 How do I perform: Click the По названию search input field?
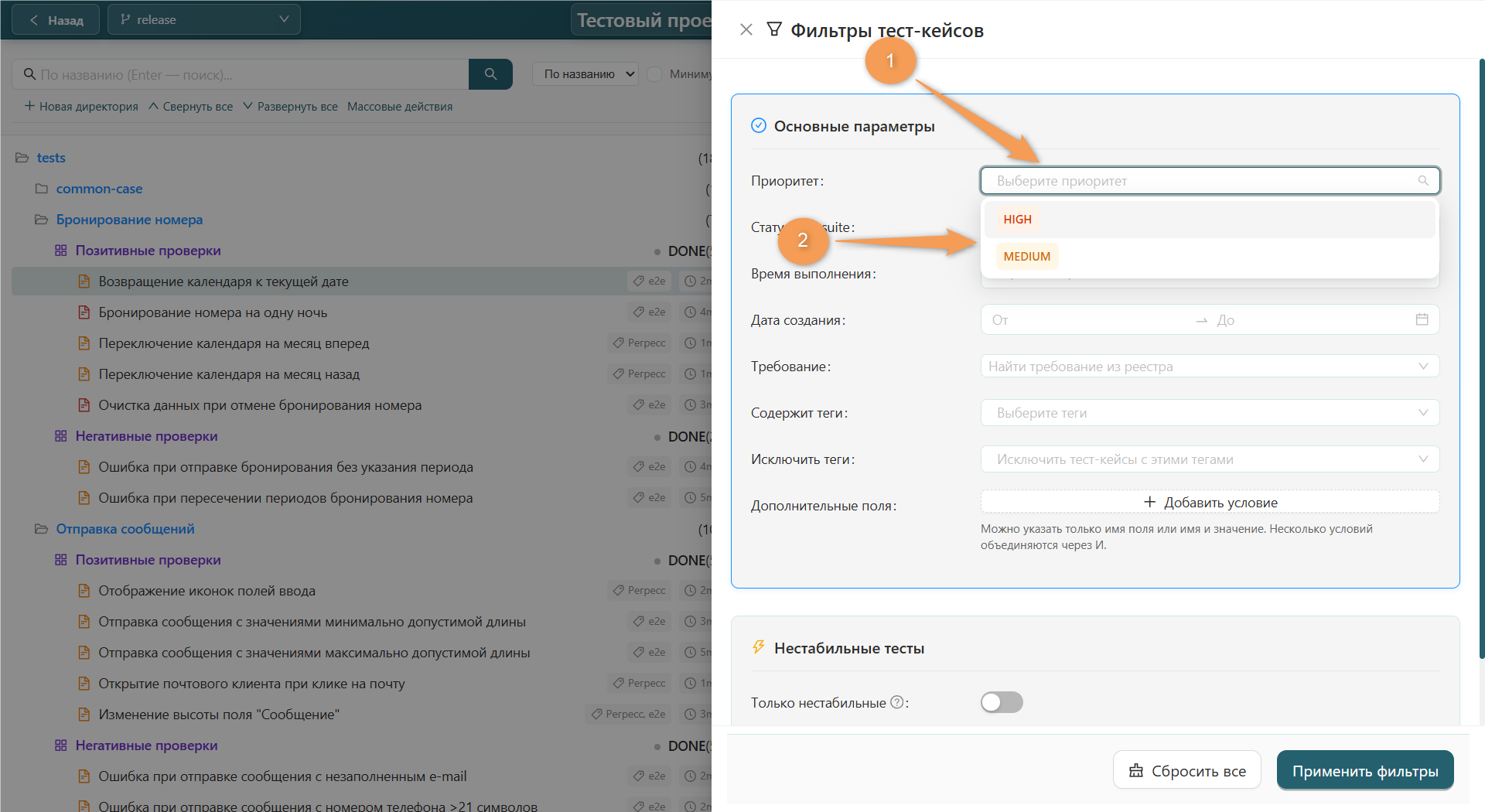pyautogui.click(x=241, y=74)
